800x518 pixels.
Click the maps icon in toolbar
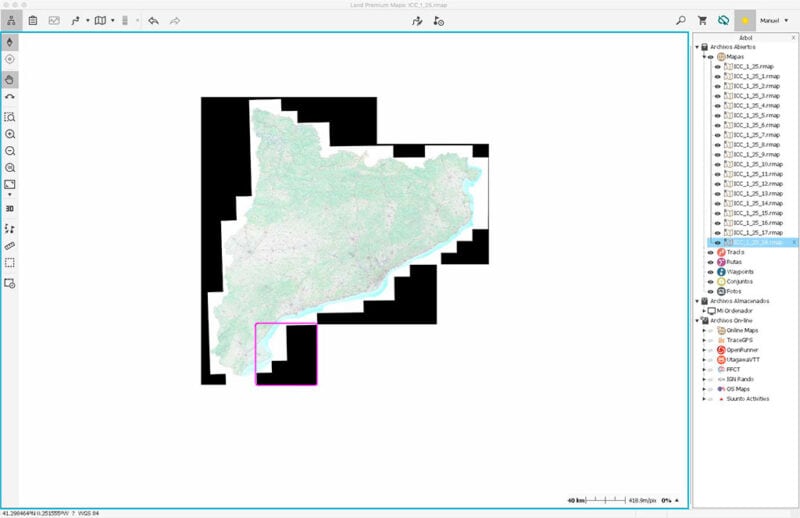pyautogui.click(x=101, y=21)
